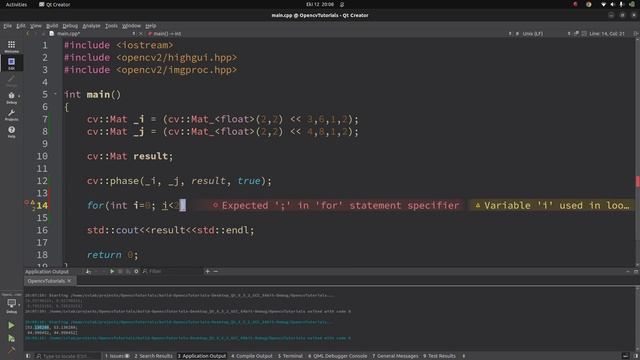
Task: Collapse main() at line 5 fold marker
Action: coord(56,94)
